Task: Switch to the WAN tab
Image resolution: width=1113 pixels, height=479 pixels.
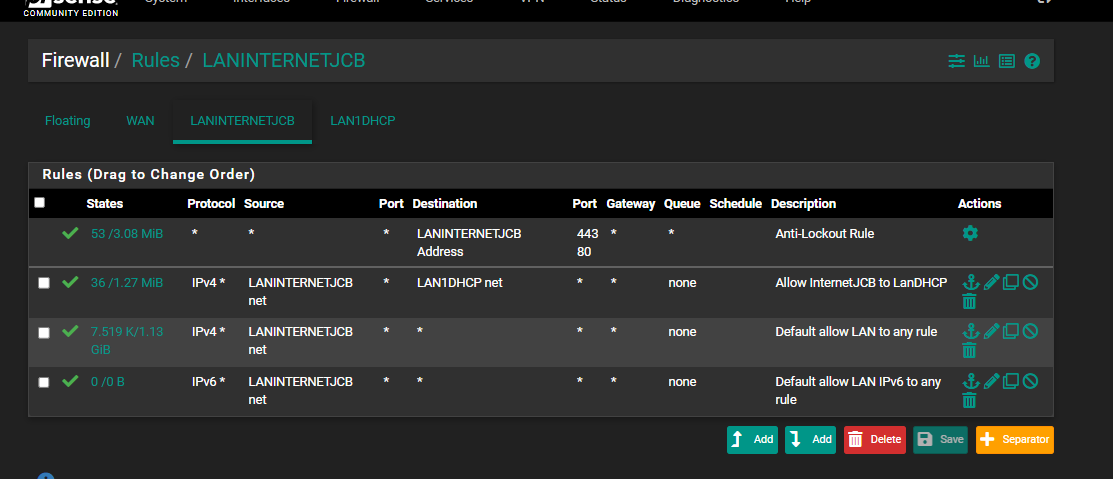Action: tap(141, 121)
